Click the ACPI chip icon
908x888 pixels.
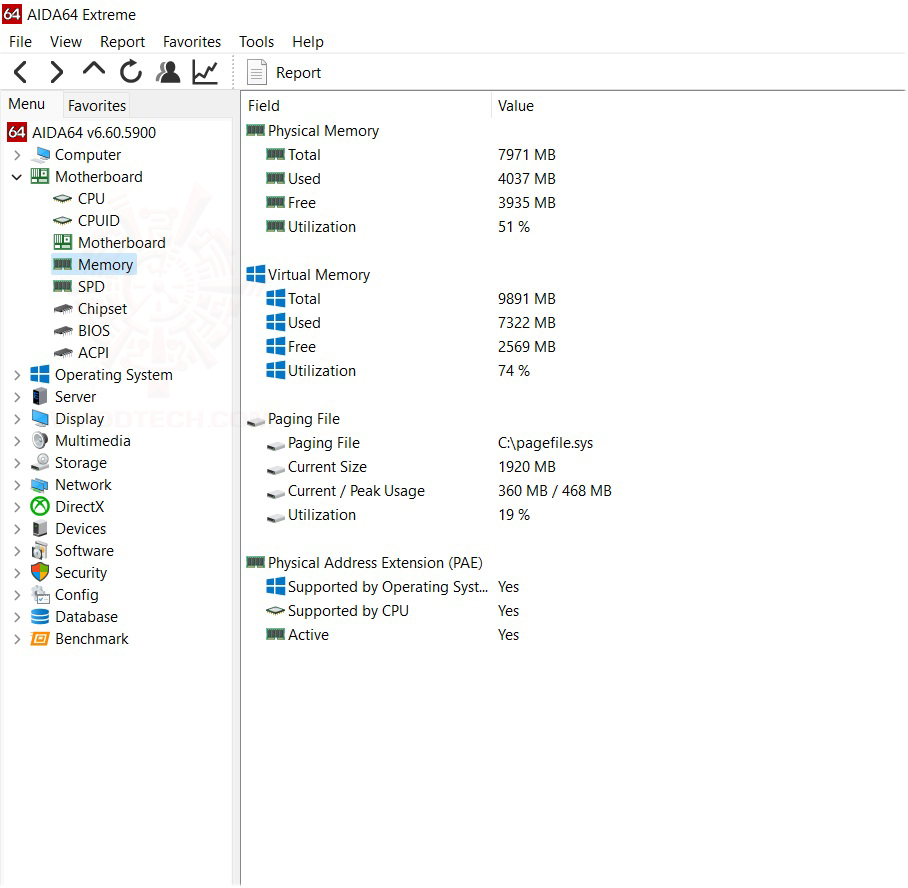63,353
